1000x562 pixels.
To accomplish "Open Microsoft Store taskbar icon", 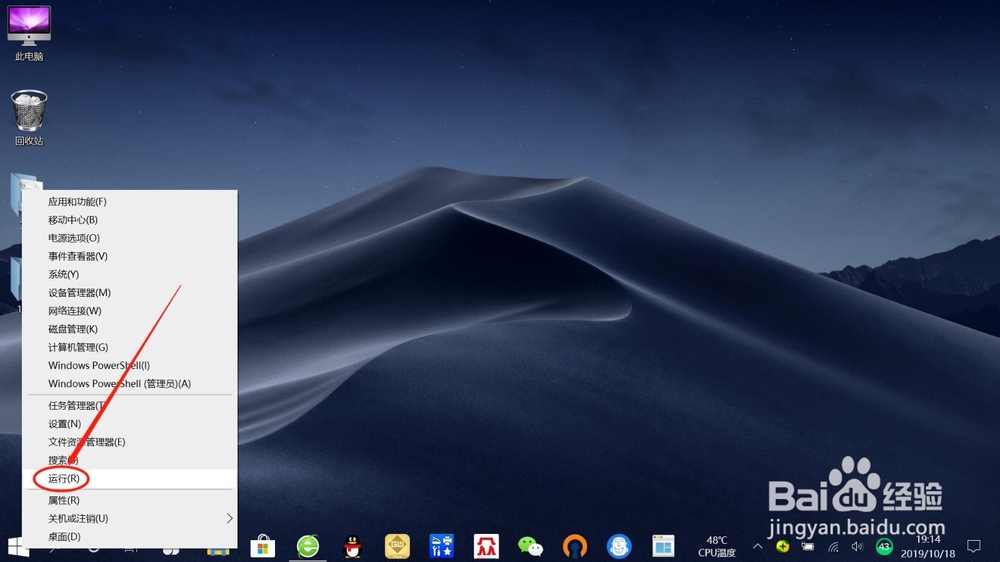I will (x=262, y=547).
